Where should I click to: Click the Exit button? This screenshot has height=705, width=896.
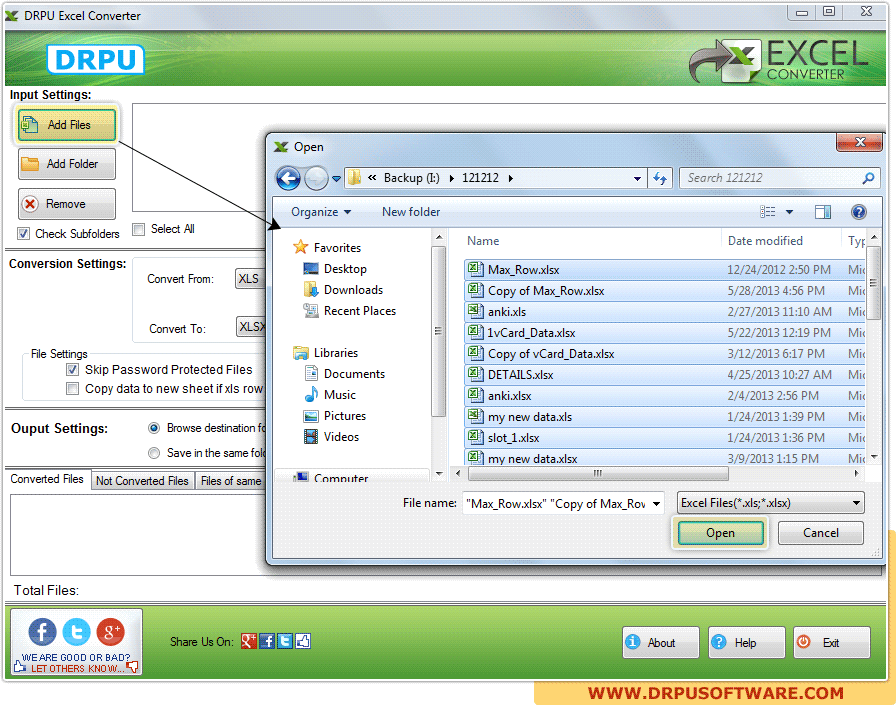point(832,643)
